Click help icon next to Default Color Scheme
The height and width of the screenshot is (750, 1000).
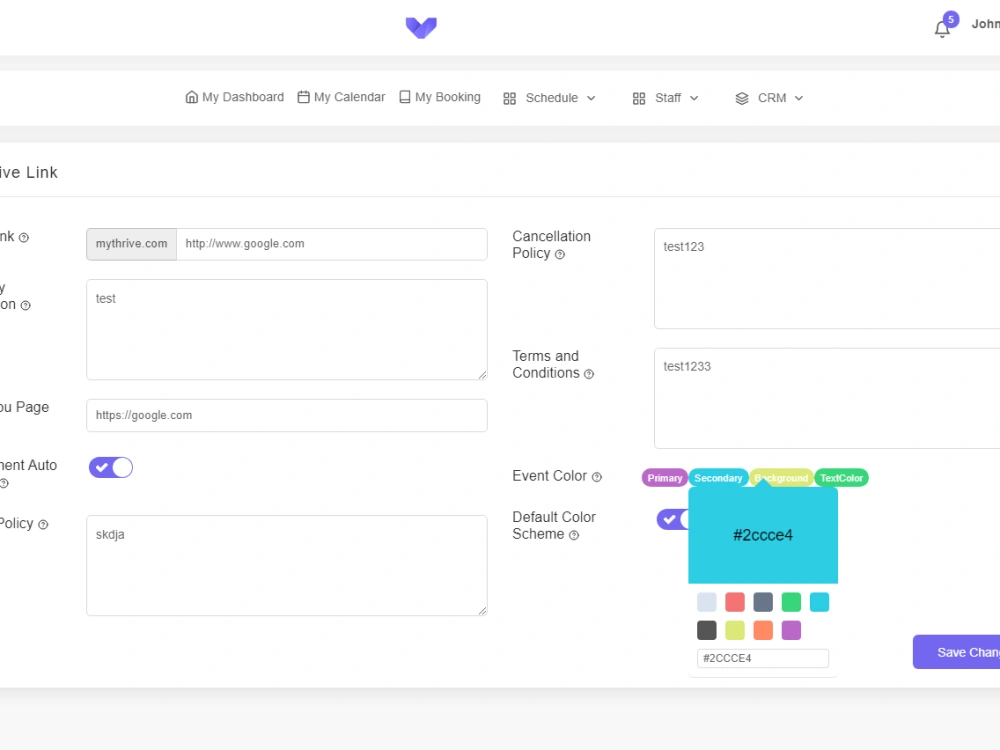point(574,535)
